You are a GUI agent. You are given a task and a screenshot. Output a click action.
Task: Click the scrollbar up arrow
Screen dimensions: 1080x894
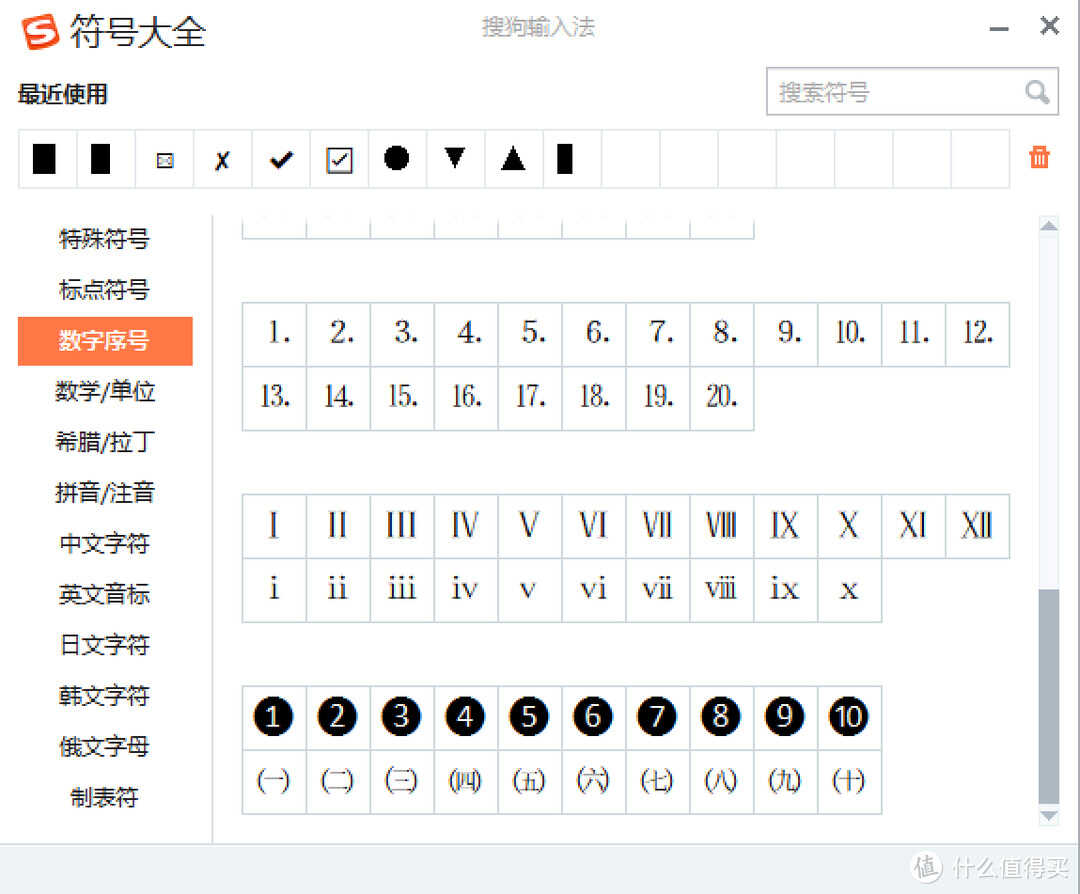(x=1048, y=226)
